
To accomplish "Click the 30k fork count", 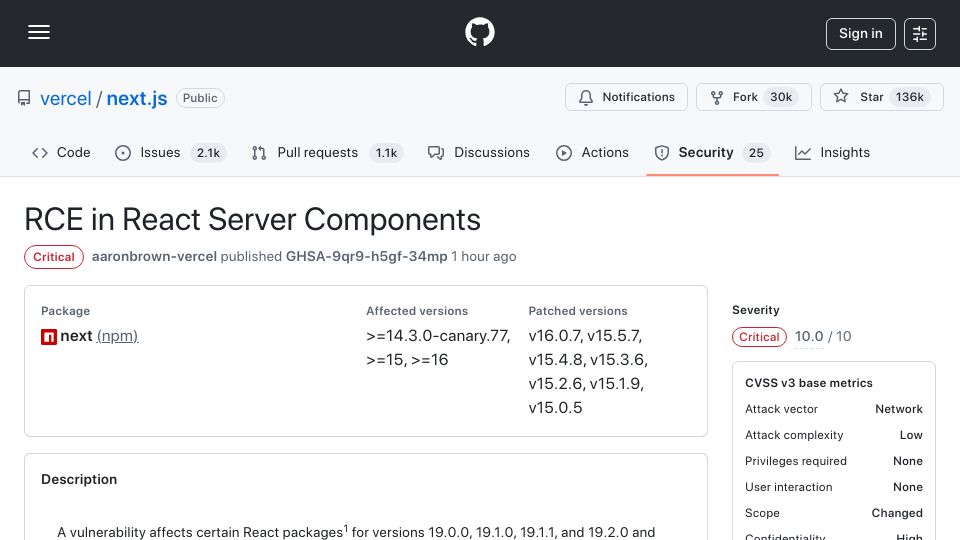I will (781, 97).
